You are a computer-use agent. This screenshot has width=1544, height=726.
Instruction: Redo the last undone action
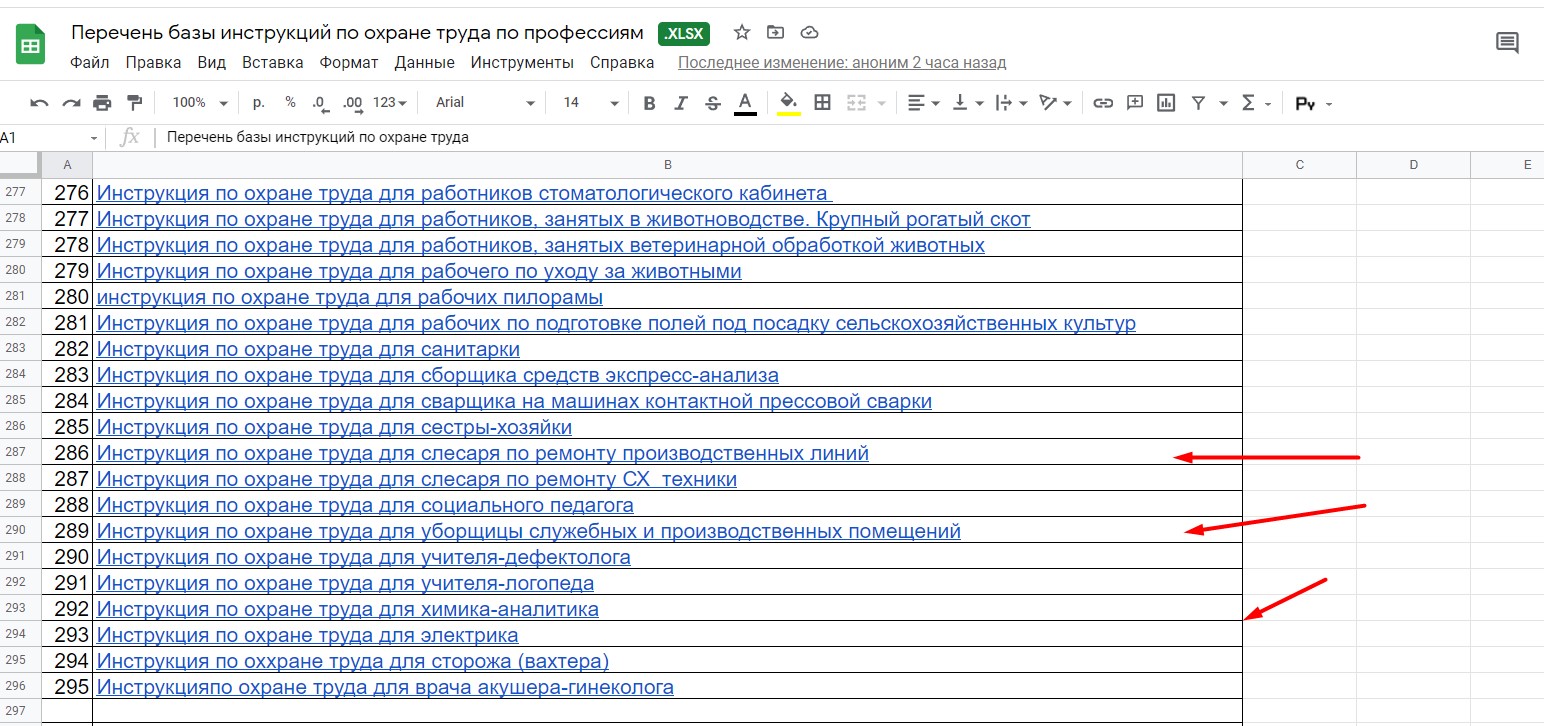click(71, 103)
